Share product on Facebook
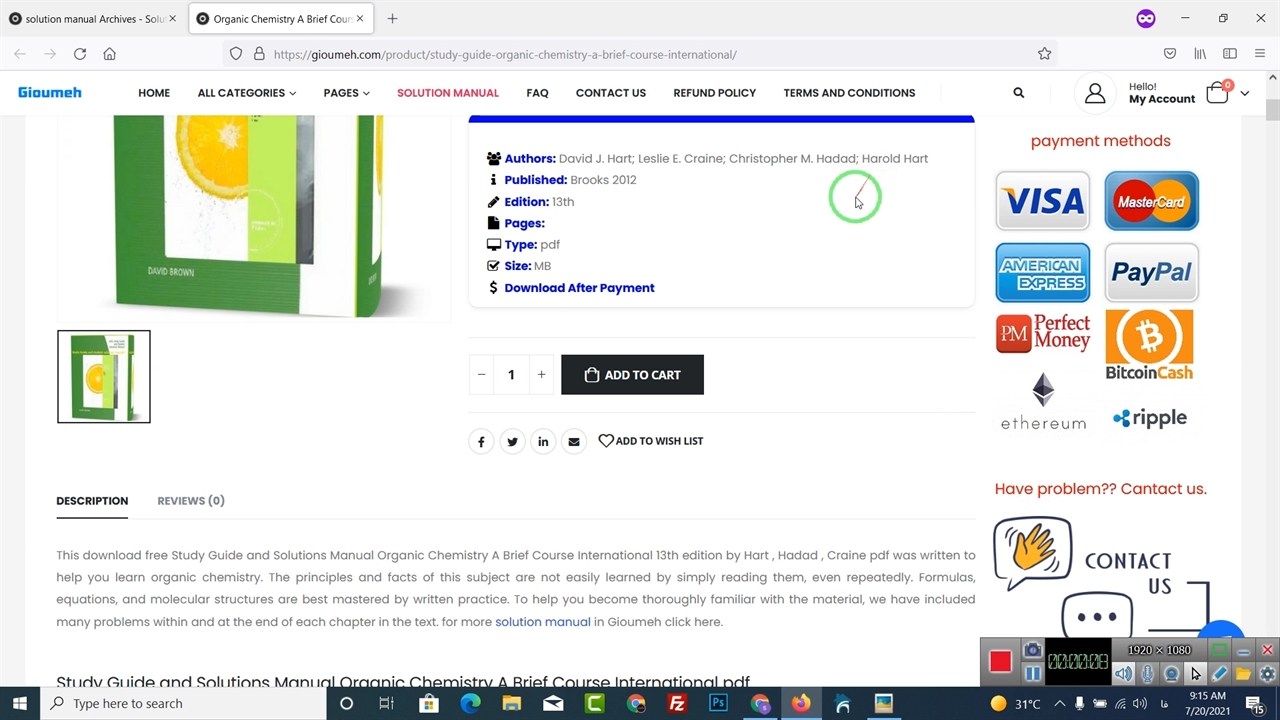 481,441
